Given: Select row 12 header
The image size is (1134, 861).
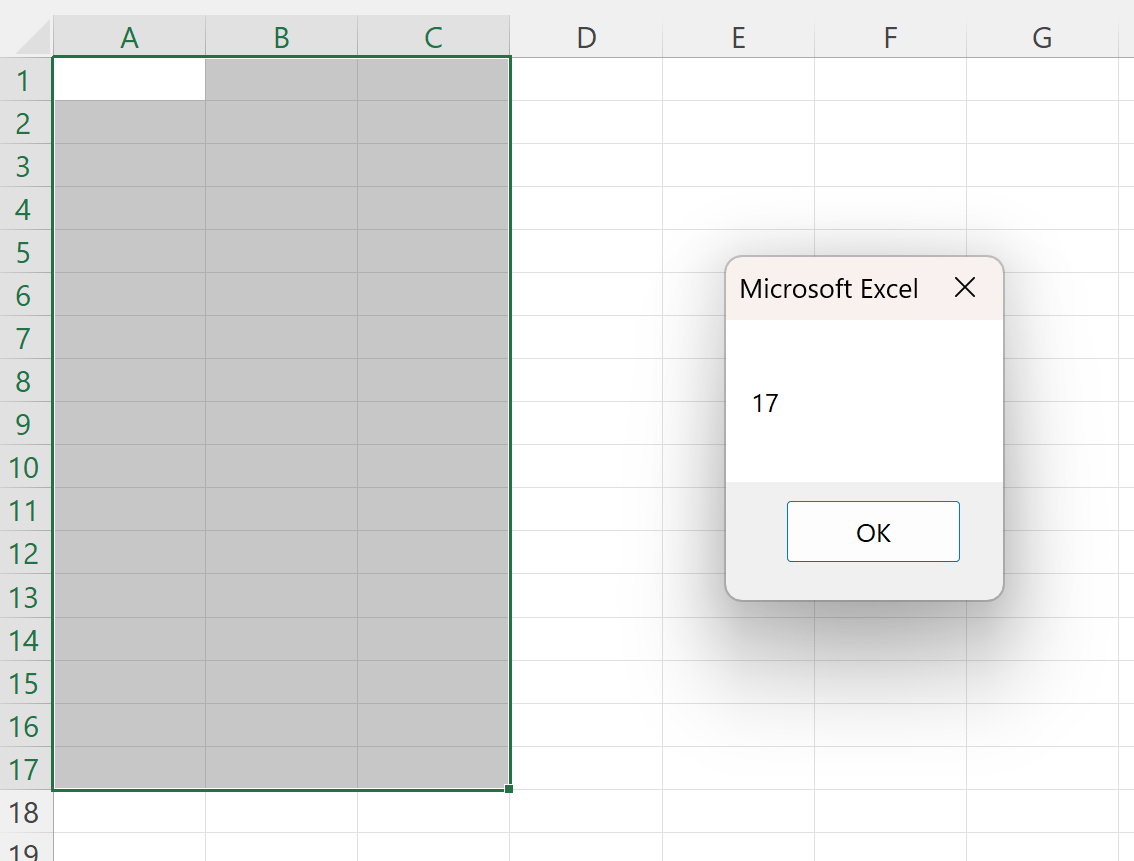Looking at the screenshot, I should [x=26, y=553].
